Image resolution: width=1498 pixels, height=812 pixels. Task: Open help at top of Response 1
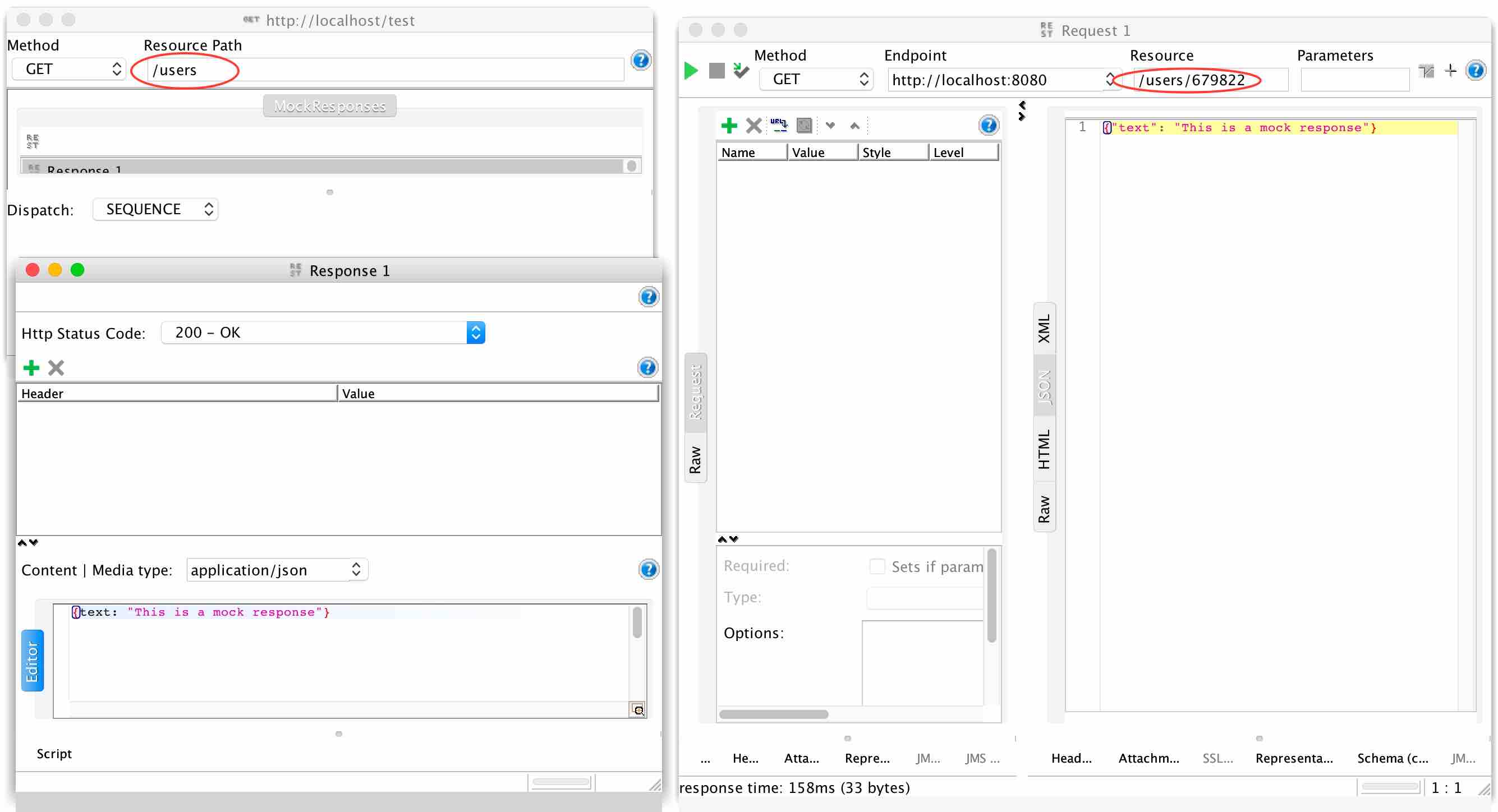pyautogui.click(x=649, y=297)
